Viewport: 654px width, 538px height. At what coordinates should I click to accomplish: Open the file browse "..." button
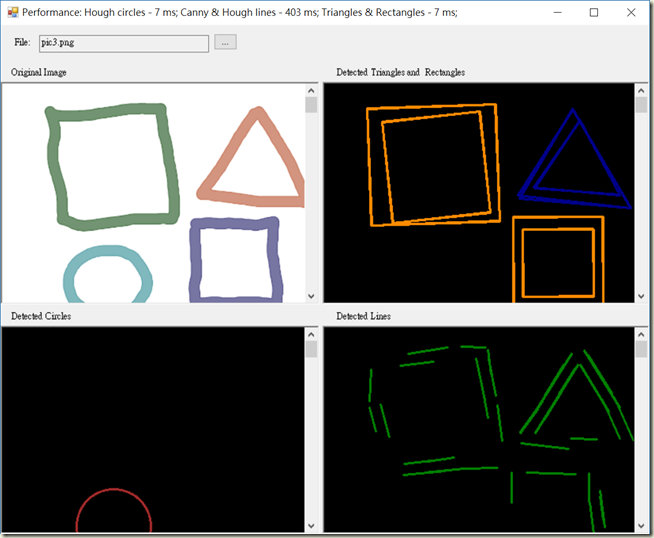click(225, 42)
